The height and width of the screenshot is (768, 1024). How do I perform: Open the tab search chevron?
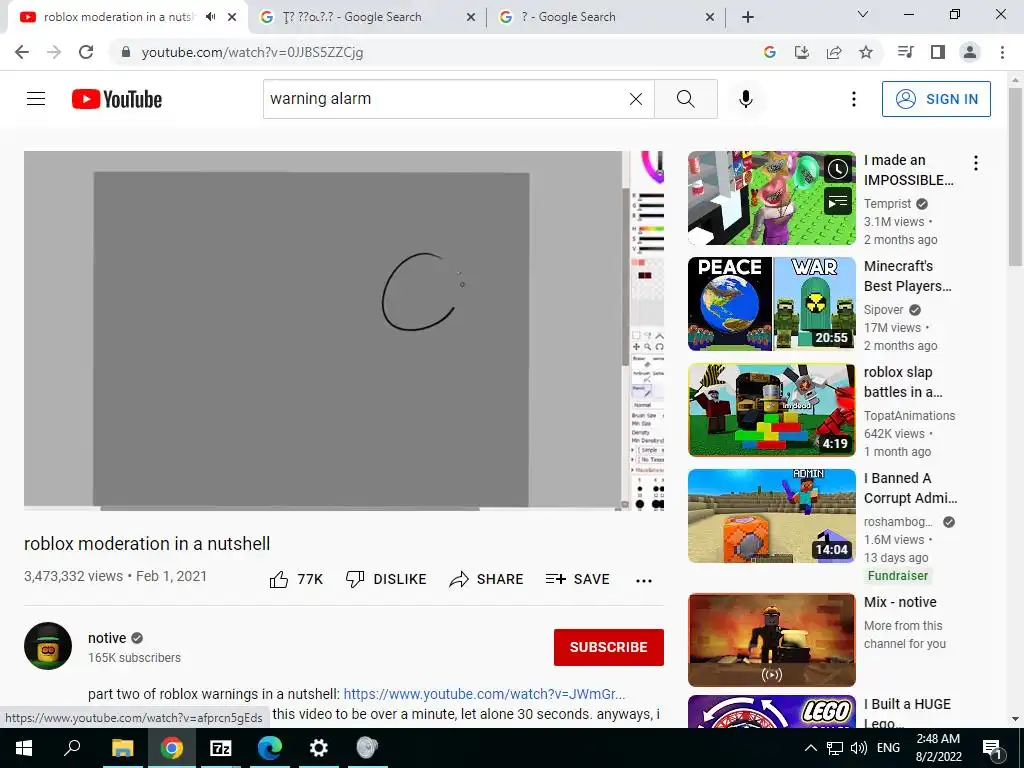pos(863,14)
